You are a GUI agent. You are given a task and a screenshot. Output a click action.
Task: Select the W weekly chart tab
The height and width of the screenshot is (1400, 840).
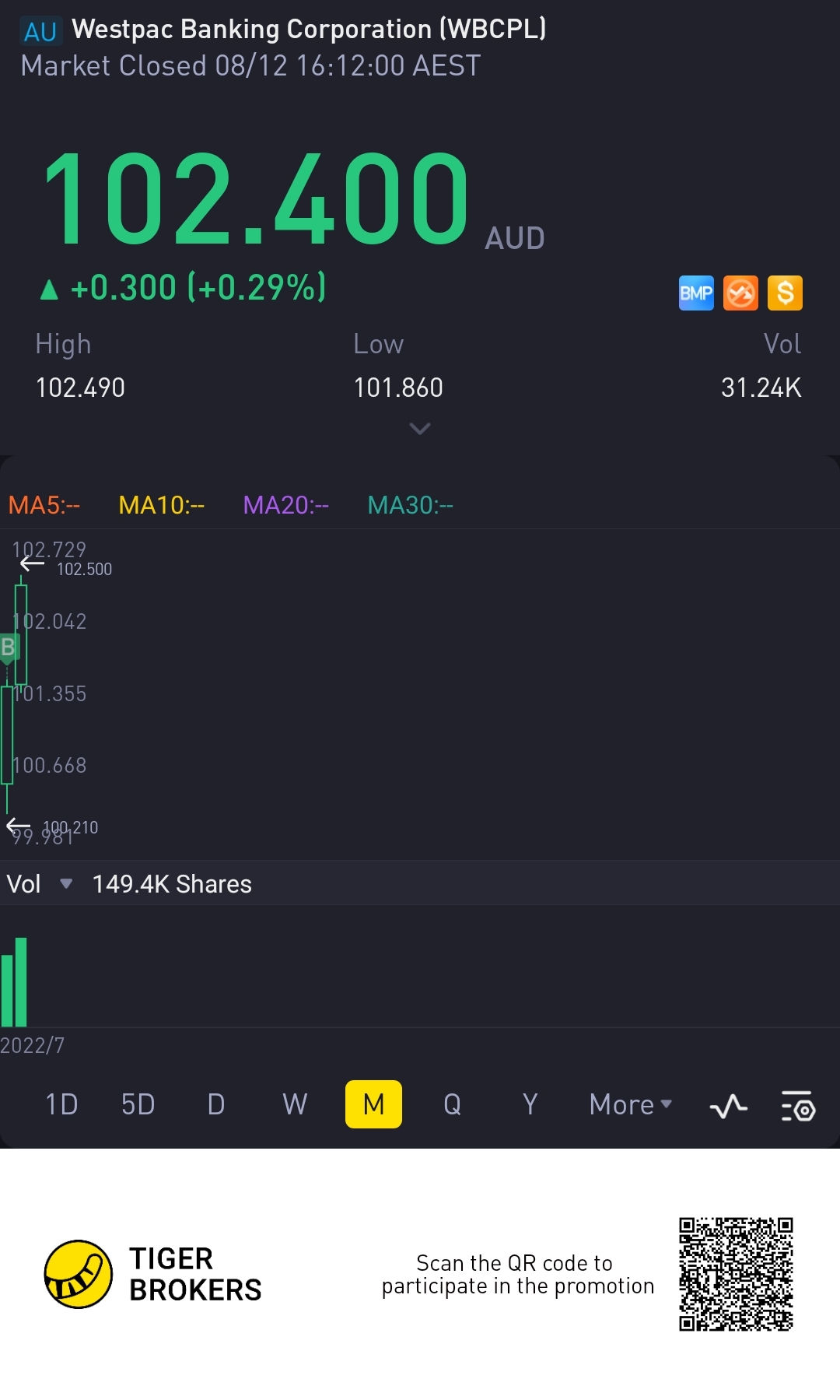295,1104
